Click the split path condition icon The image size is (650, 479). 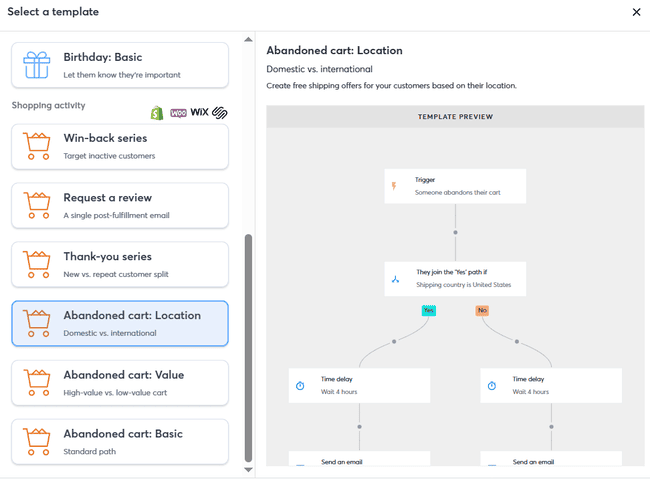[x=396, y=279]
